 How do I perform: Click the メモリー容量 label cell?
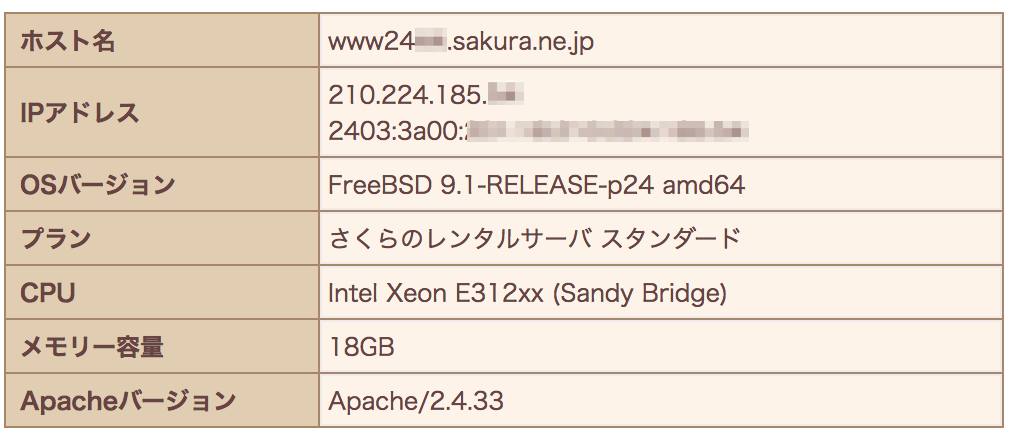click(162, 347)
